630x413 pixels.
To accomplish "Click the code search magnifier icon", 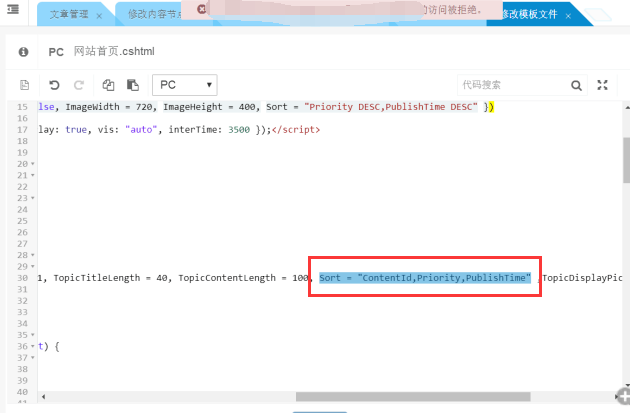I will (x=576, y=85).
